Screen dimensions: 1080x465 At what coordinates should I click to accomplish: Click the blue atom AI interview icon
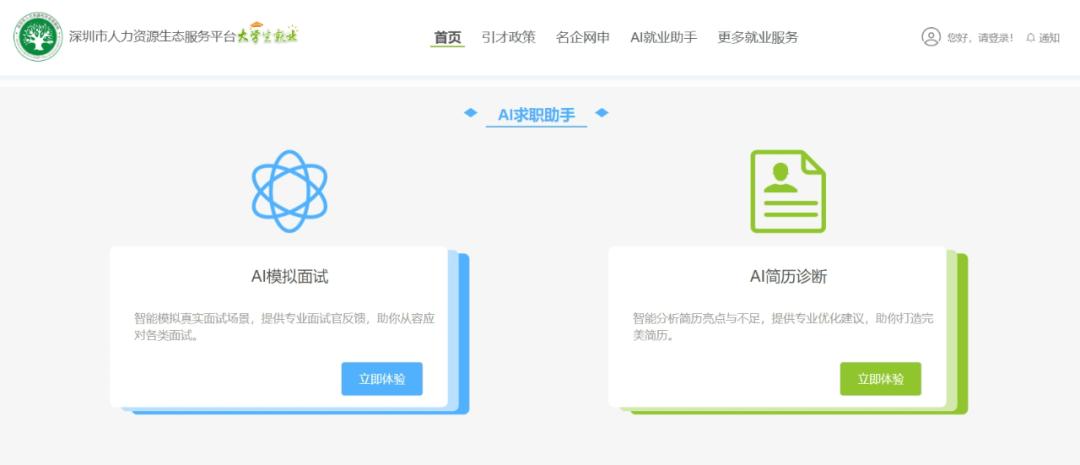click(290, 191)
